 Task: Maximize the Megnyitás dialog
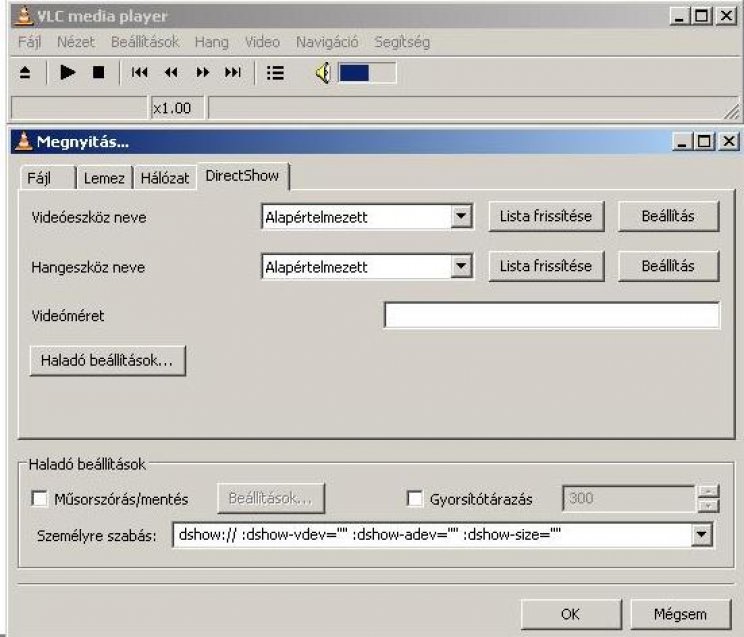tap(704, 141)
